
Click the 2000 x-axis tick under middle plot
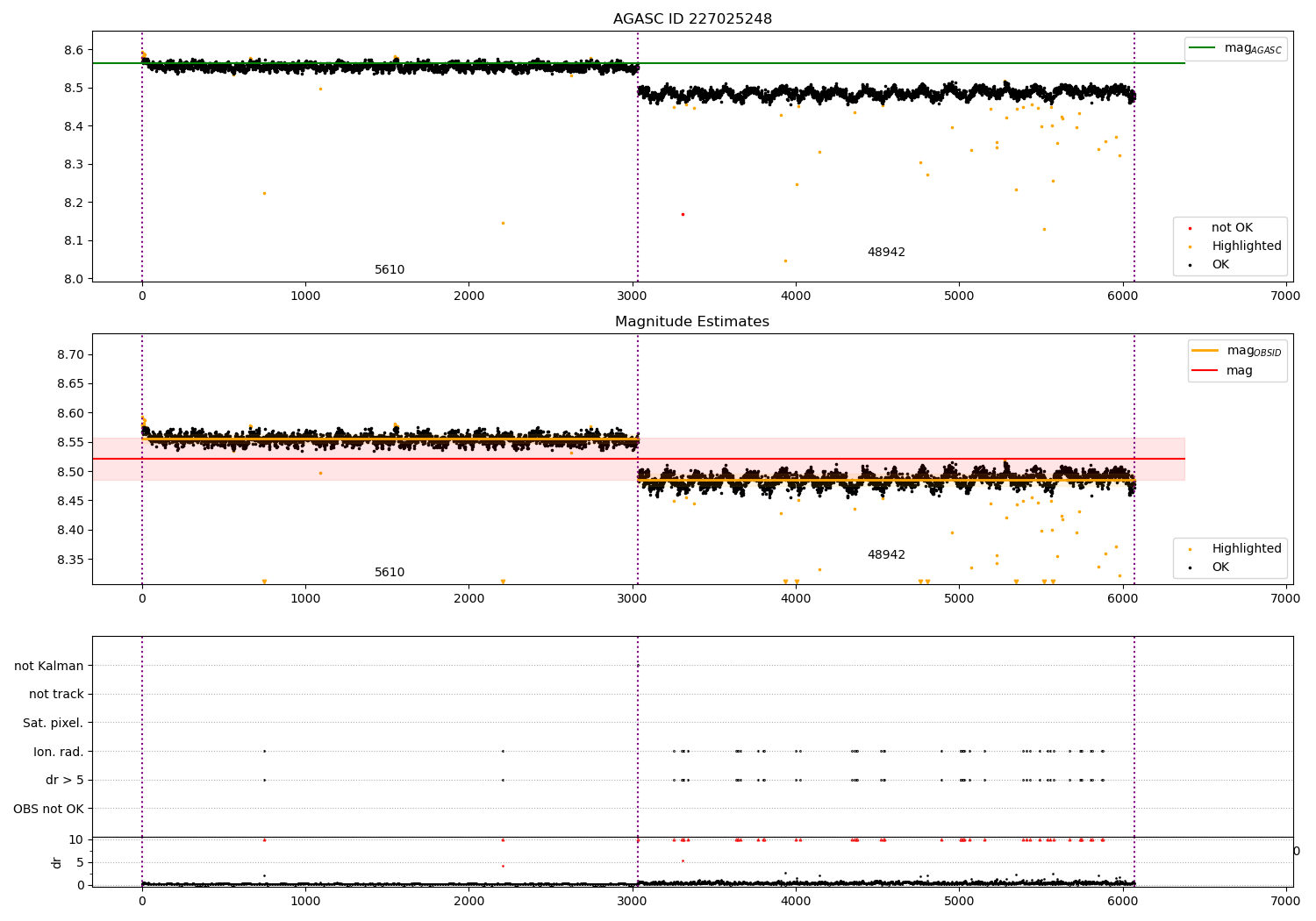469,599
